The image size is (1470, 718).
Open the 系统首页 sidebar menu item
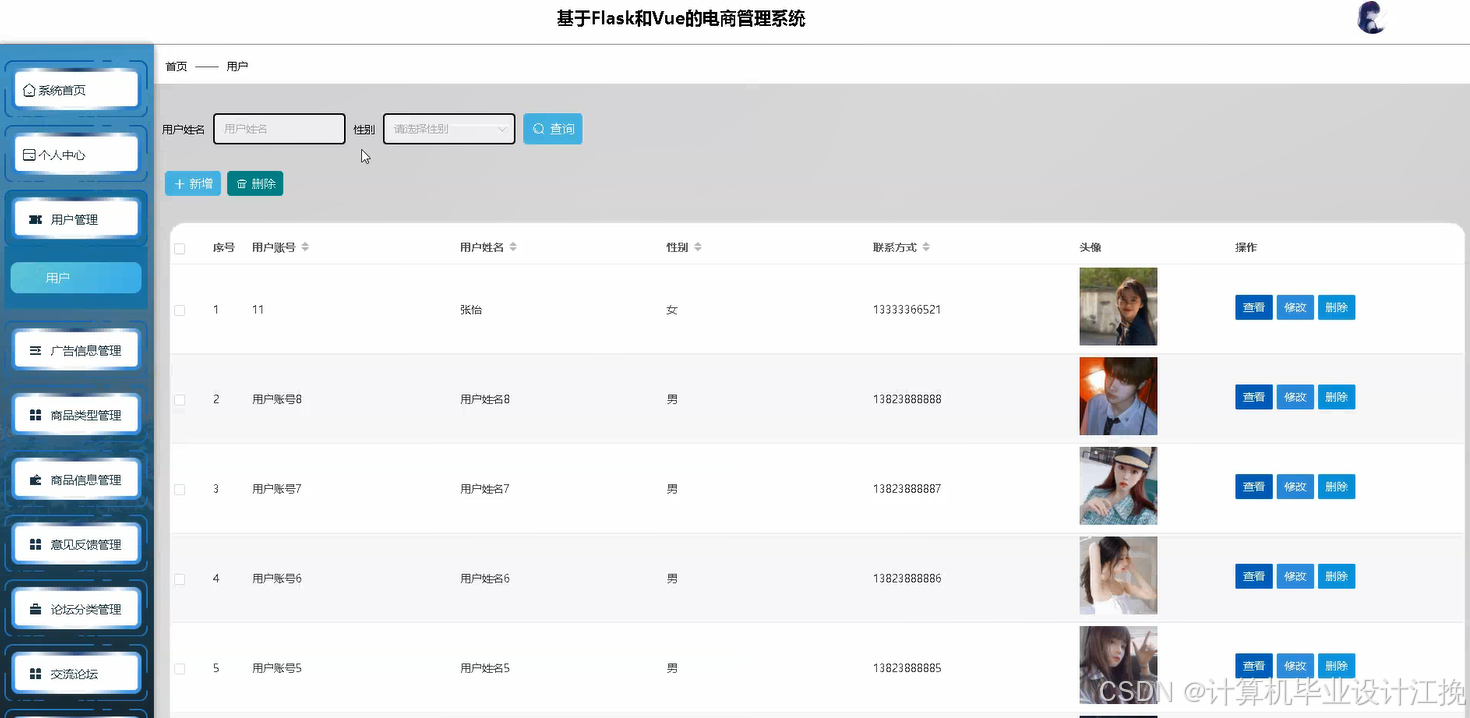pyautogui.click(x=76, y=90)
